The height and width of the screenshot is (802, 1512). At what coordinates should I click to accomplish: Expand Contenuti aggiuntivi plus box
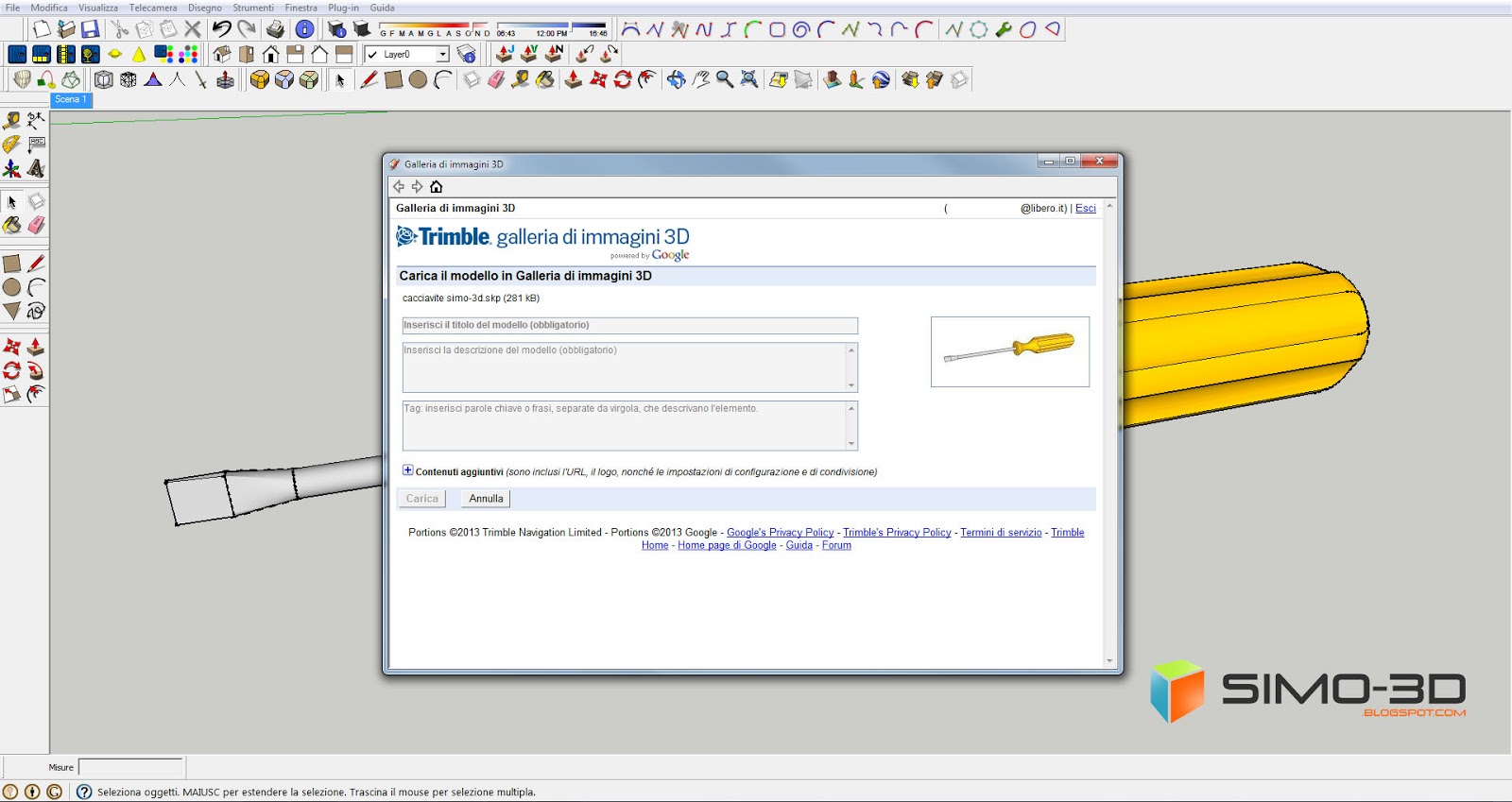click(x=407, y=470)
